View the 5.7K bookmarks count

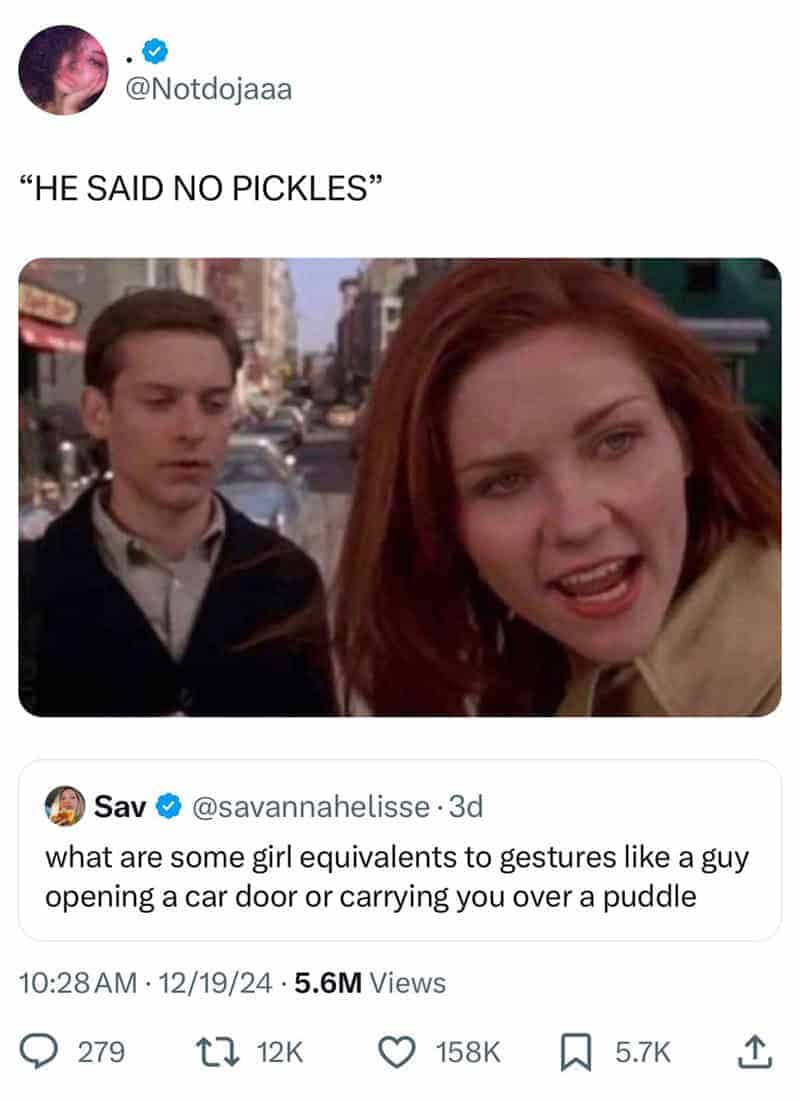click(643, 1053)
